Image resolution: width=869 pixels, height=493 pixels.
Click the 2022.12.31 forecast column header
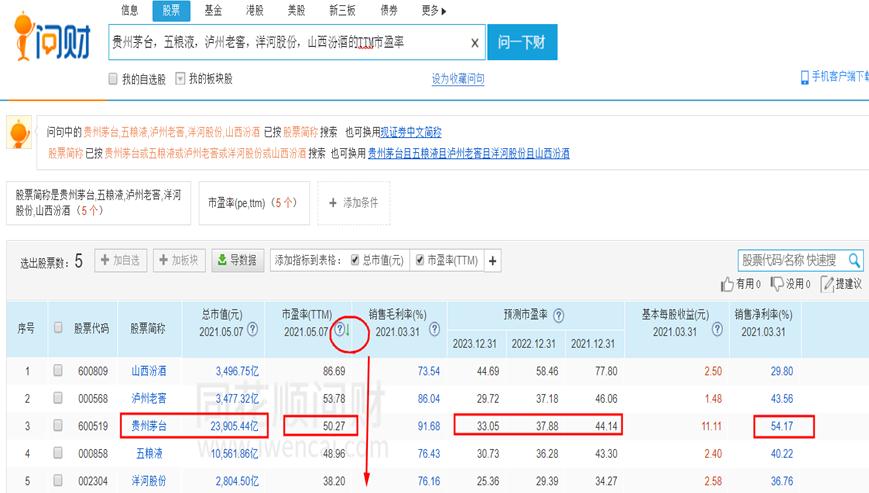click(533, 343)
